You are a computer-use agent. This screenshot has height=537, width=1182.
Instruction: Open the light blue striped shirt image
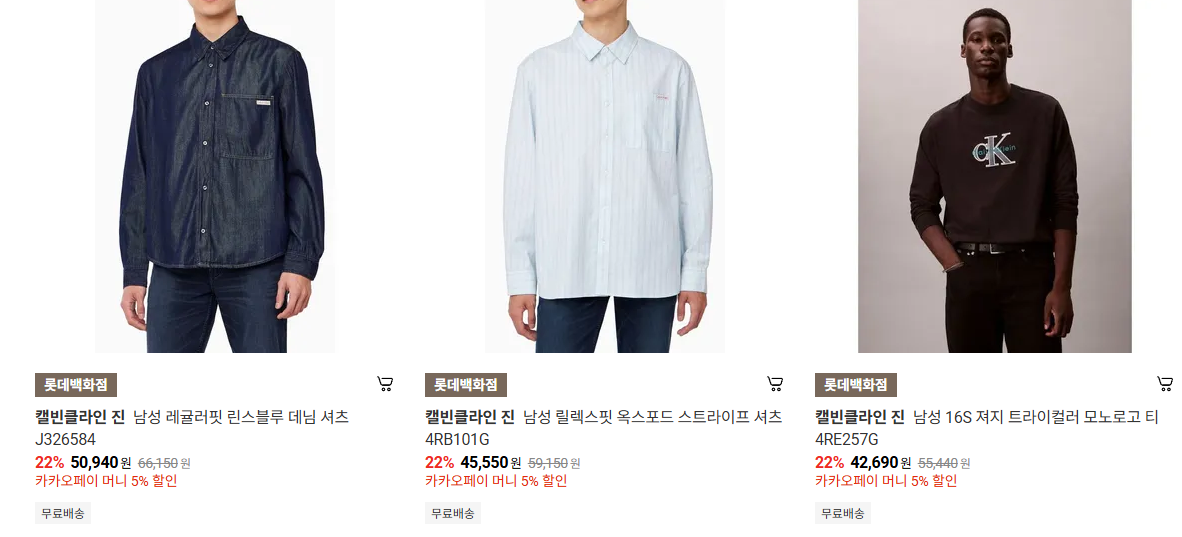point(605,176)
